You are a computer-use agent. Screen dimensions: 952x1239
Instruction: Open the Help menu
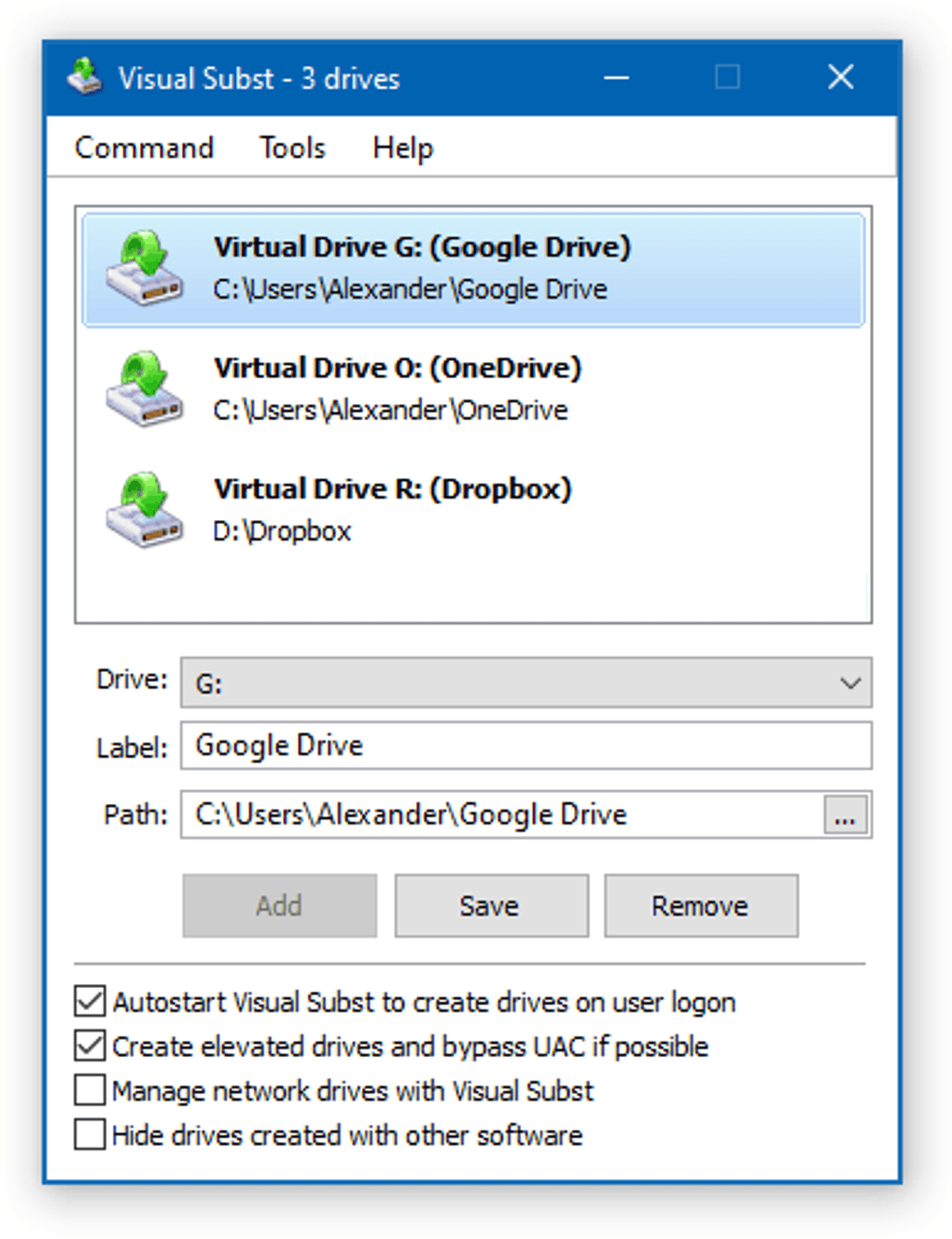(402, 148)
